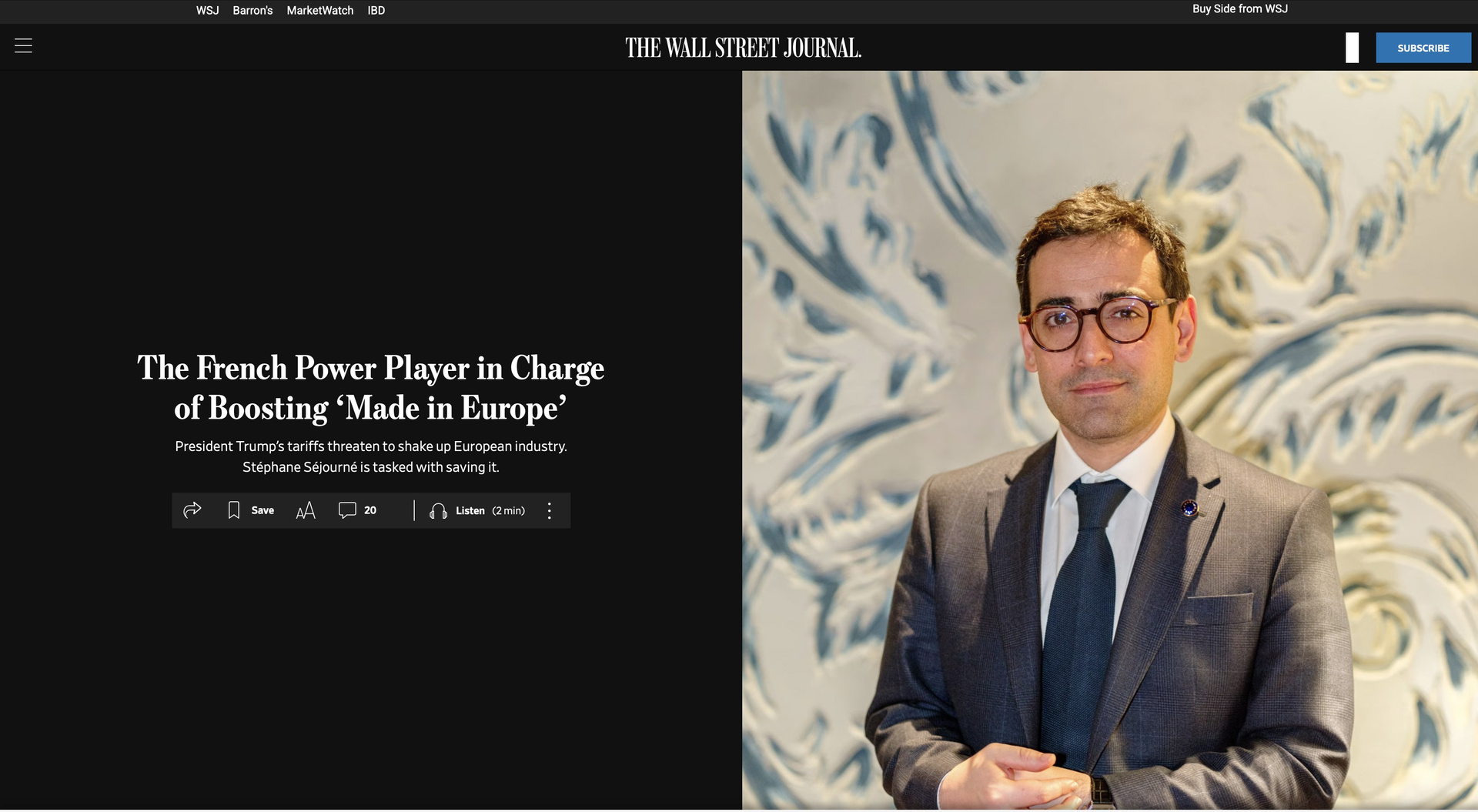
Task: Open MarketWatch from the top bar
Action: tap(320, 11)
